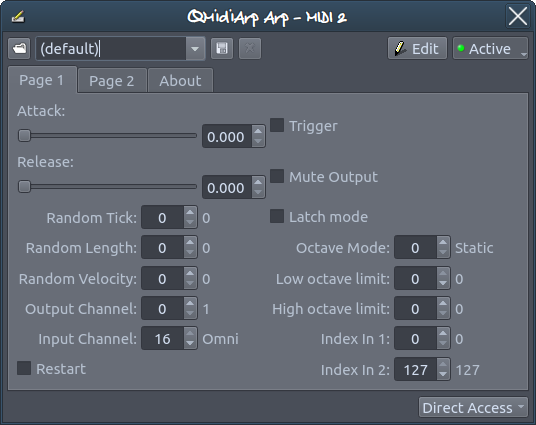Decrease Index In 2 spinner value
The image size is (536, 425).
[443, 374]
